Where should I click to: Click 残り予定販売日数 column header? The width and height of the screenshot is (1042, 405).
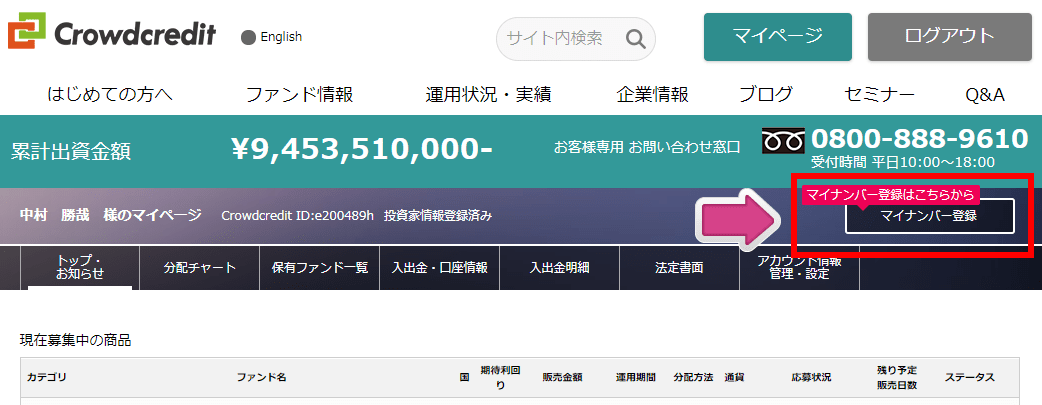[x=896, y=377]
